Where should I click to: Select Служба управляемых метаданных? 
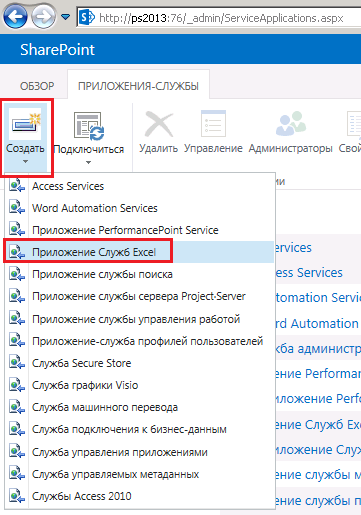coord(116,474)
